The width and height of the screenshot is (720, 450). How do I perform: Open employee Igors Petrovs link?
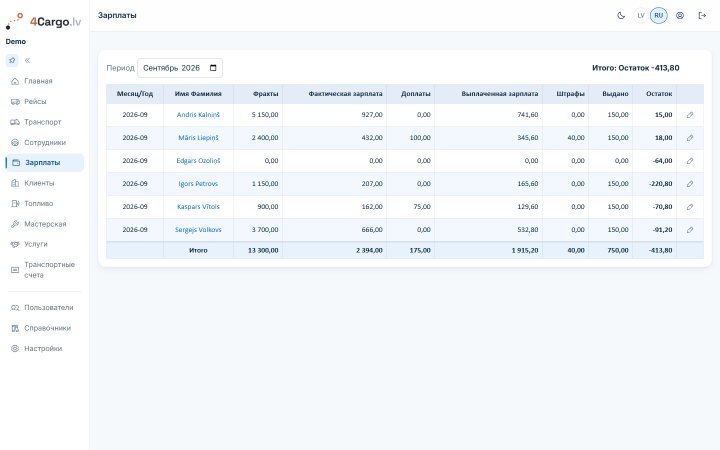coord(198,184)
